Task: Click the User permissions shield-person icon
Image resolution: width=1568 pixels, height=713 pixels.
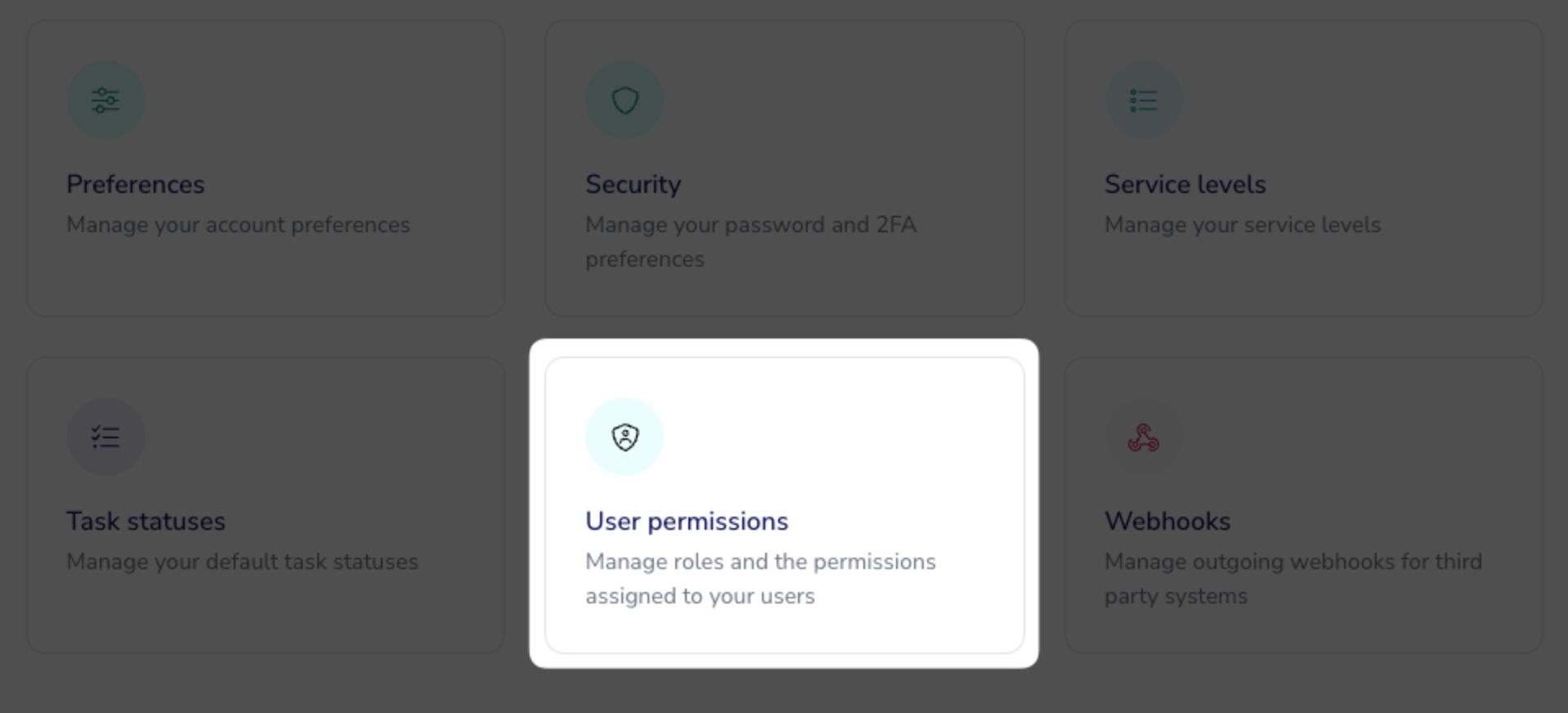Action: coord(625,437)
